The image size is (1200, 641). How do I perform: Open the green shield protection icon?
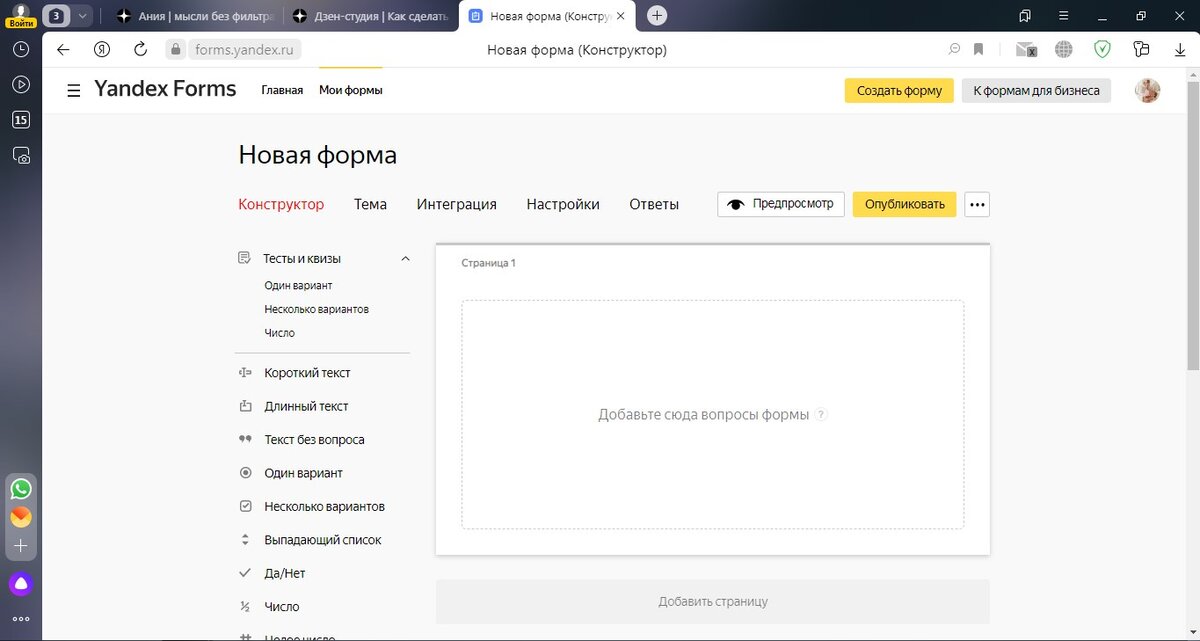point(1102,50)
